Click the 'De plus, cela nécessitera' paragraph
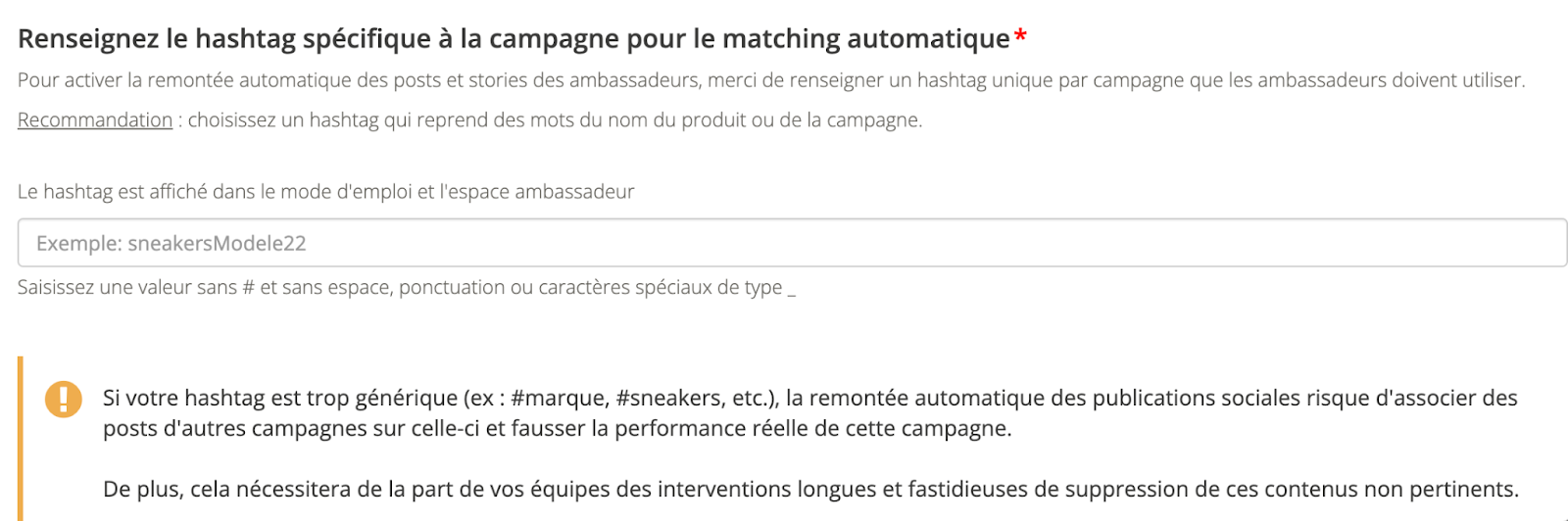The image size is (1568, 521). pos(810,490)
